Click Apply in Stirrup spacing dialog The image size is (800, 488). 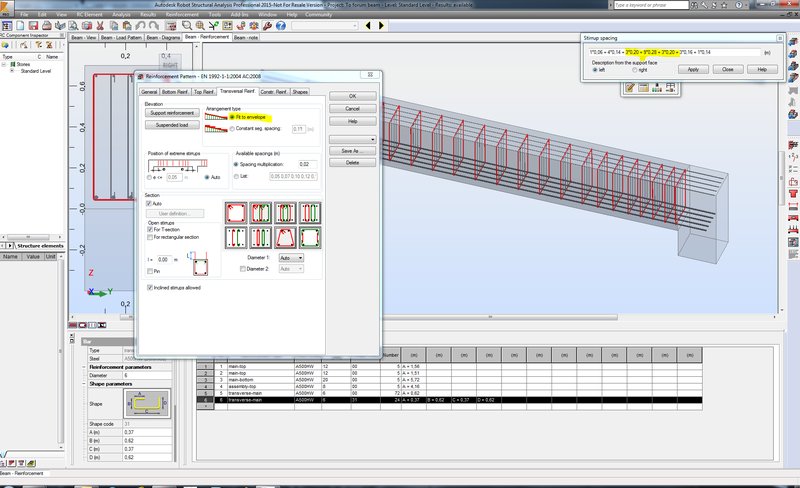(x=693, y=69)
